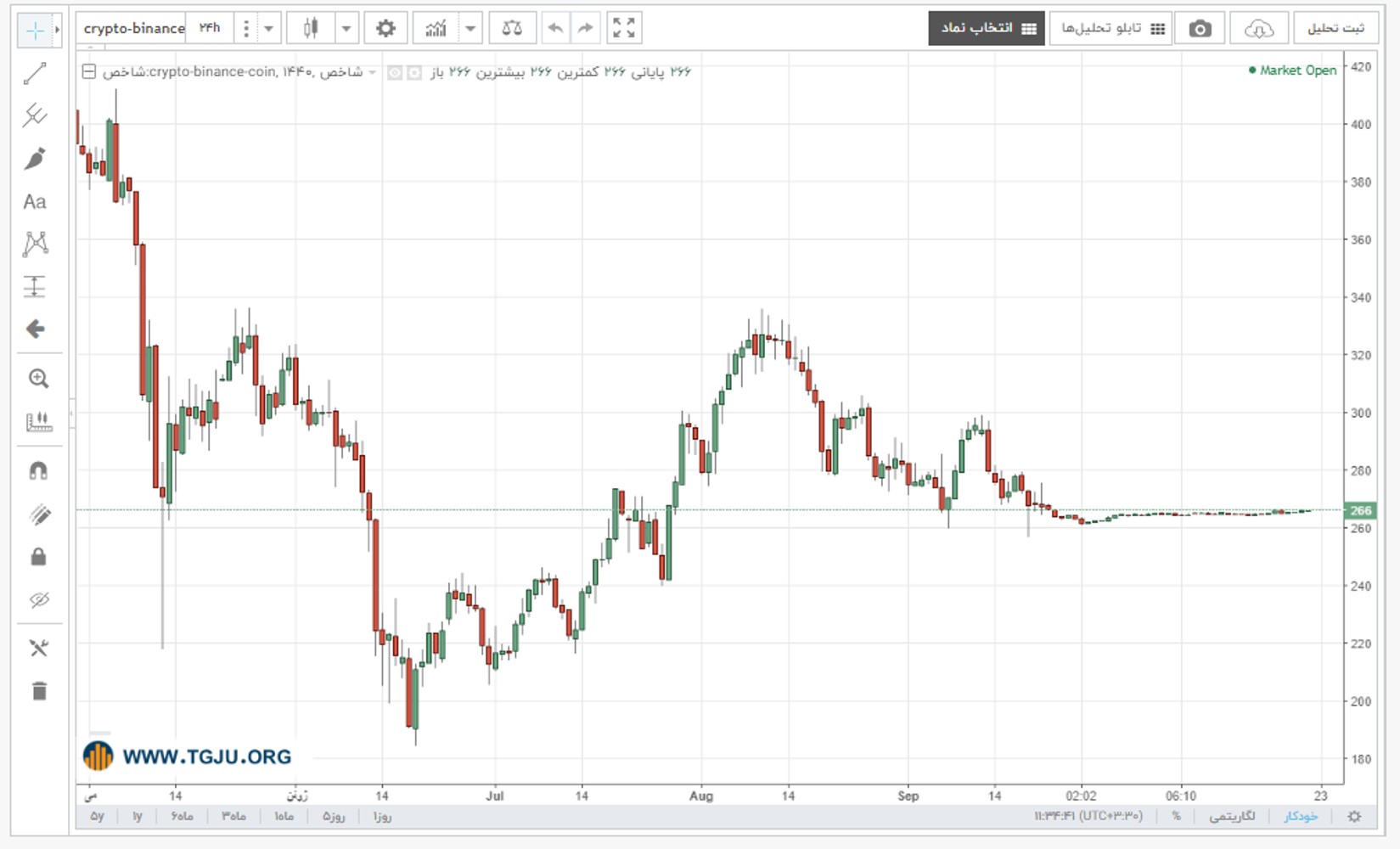Select the 1y time range
1400x849 pixels.
138,816
